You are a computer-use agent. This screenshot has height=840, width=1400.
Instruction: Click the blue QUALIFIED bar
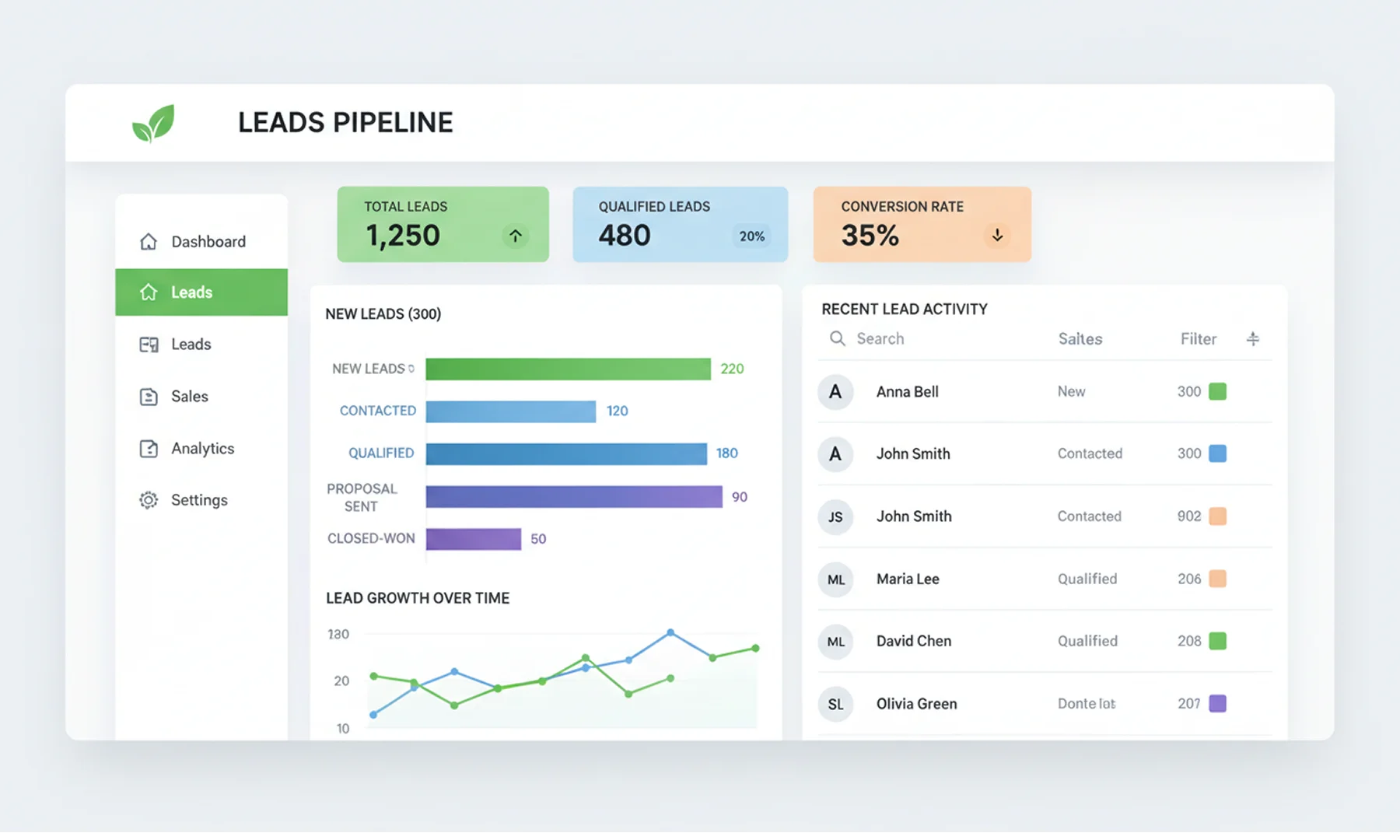pos(566,453)
